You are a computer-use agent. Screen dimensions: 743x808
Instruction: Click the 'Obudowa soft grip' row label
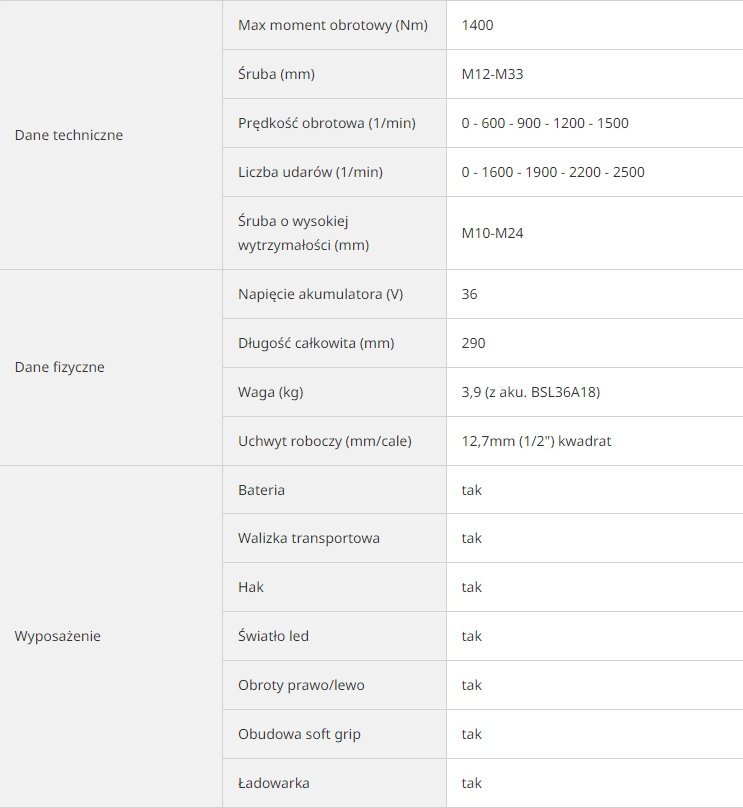coord(299,734)
